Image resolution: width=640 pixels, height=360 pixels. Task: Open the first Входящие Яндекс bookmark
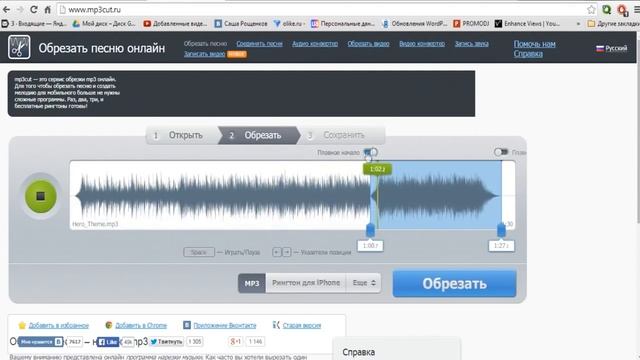click(33, 24)
